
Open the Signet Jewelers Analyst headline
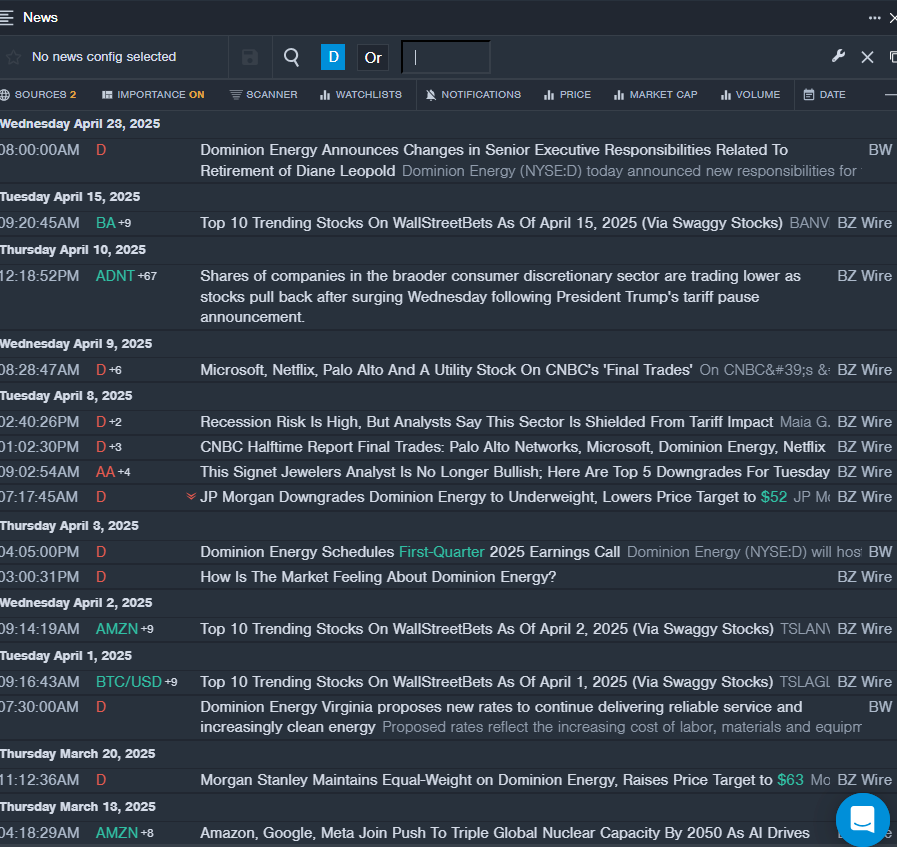point(515,472)
